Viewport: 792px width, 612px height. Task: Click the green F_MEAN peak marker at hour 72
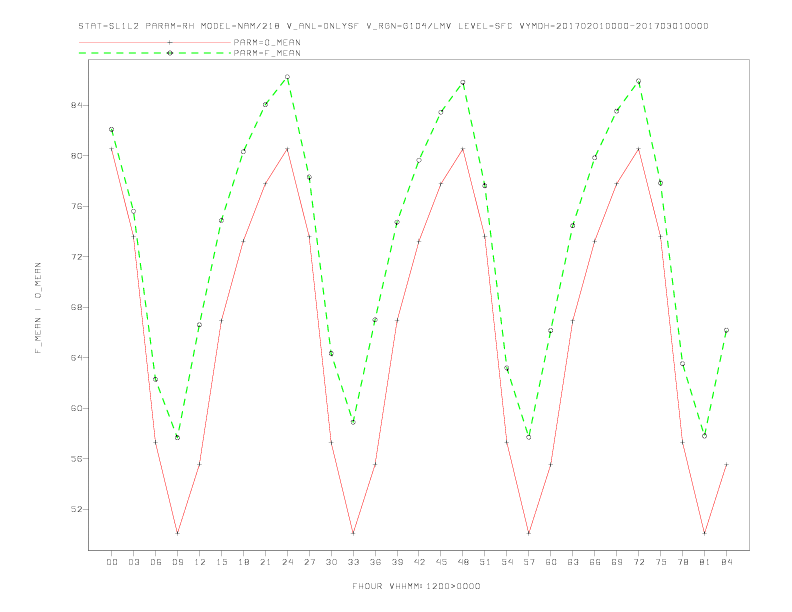click(x=638, y=81)
